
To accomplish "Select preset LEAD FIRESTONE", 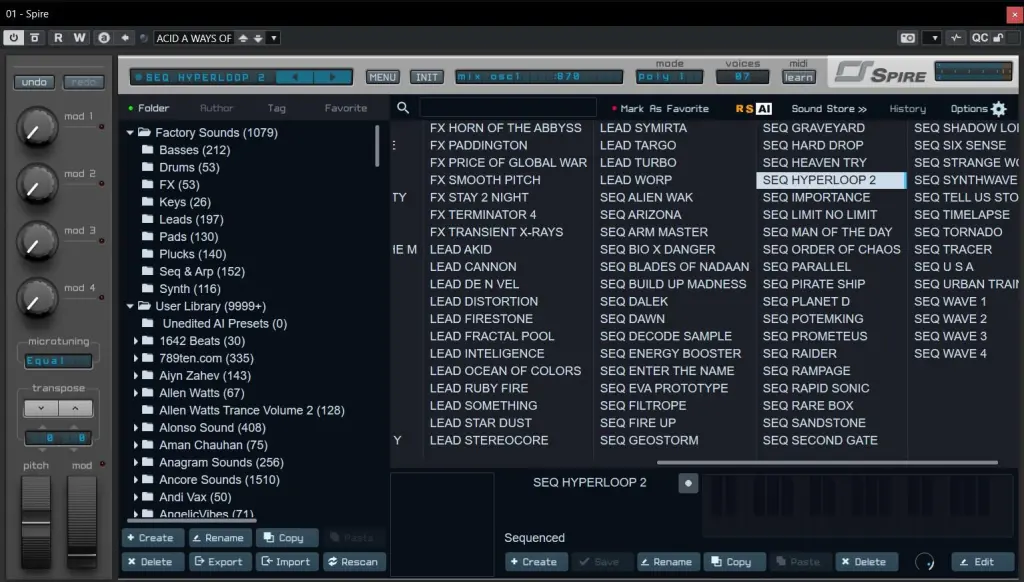I will [481, 319].
